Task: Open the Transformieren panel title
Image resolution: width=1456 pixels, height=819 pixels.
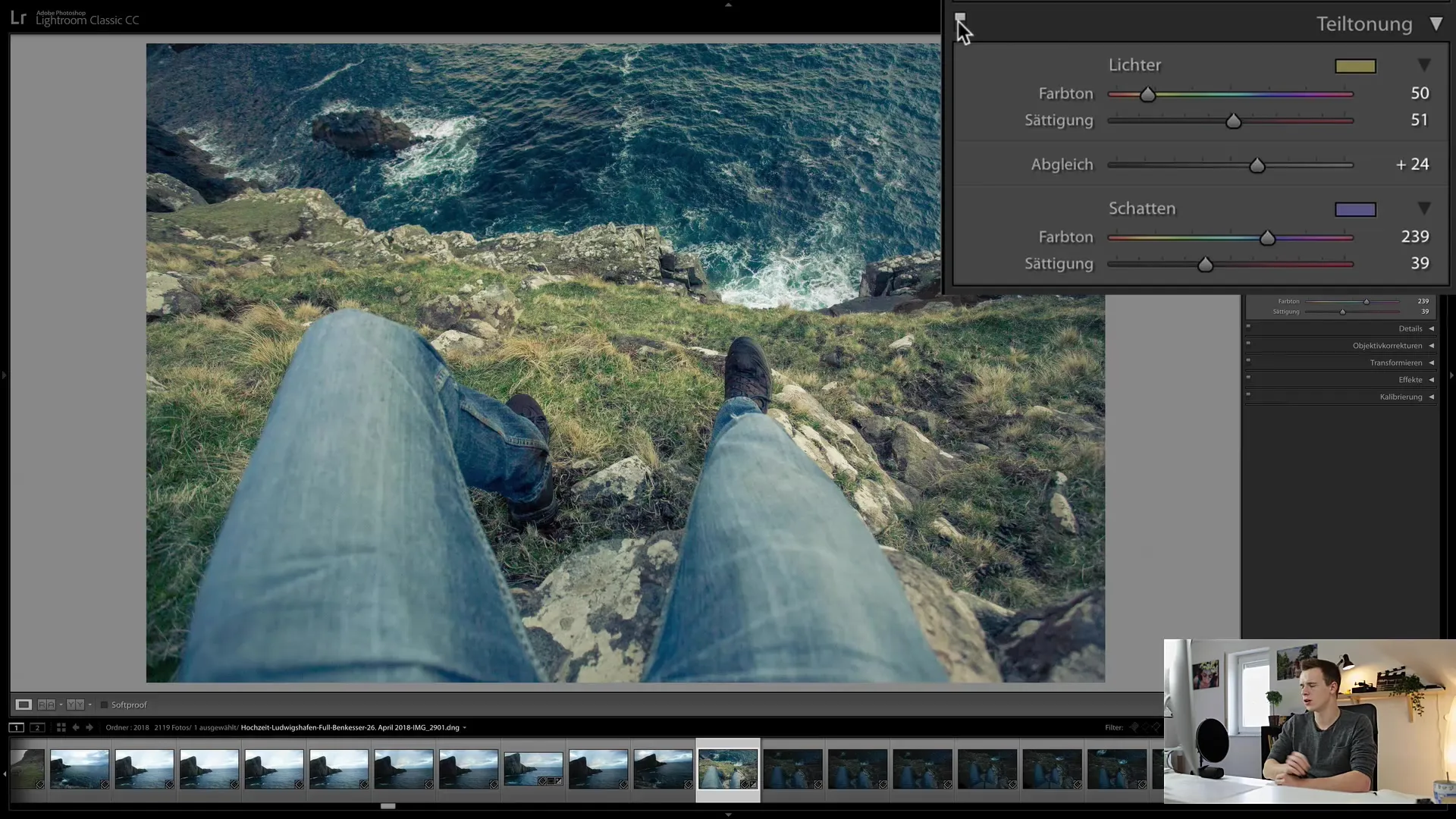Action: pos(1396,363)
